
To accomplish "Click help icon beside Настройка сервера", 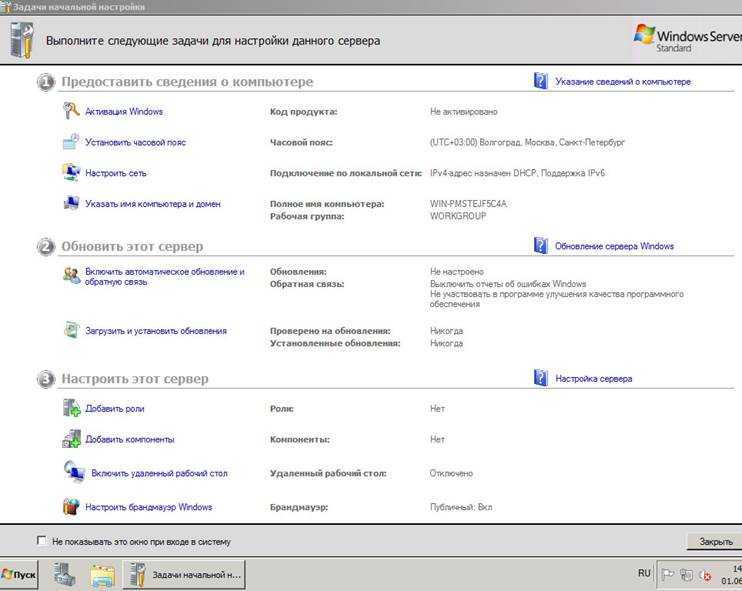I will click(540, 378).
